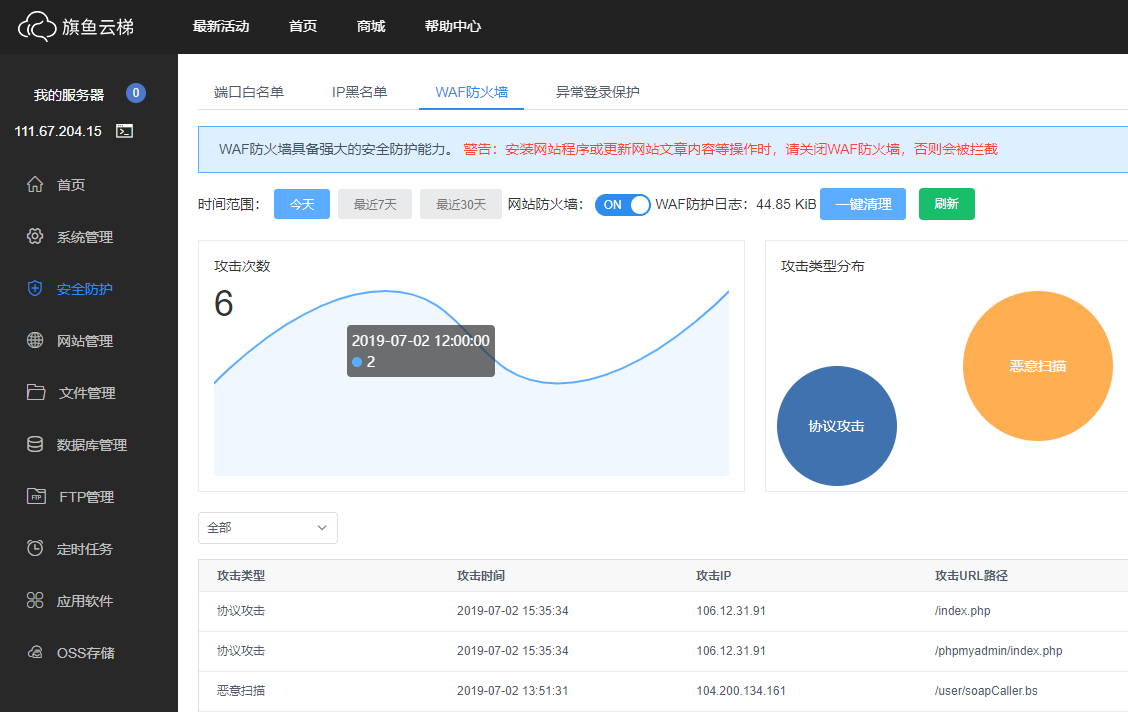Viewport: 1128px width, 712px height.
Task: Click the 恶意扫描 row type cell
Action: click(241, 690)
